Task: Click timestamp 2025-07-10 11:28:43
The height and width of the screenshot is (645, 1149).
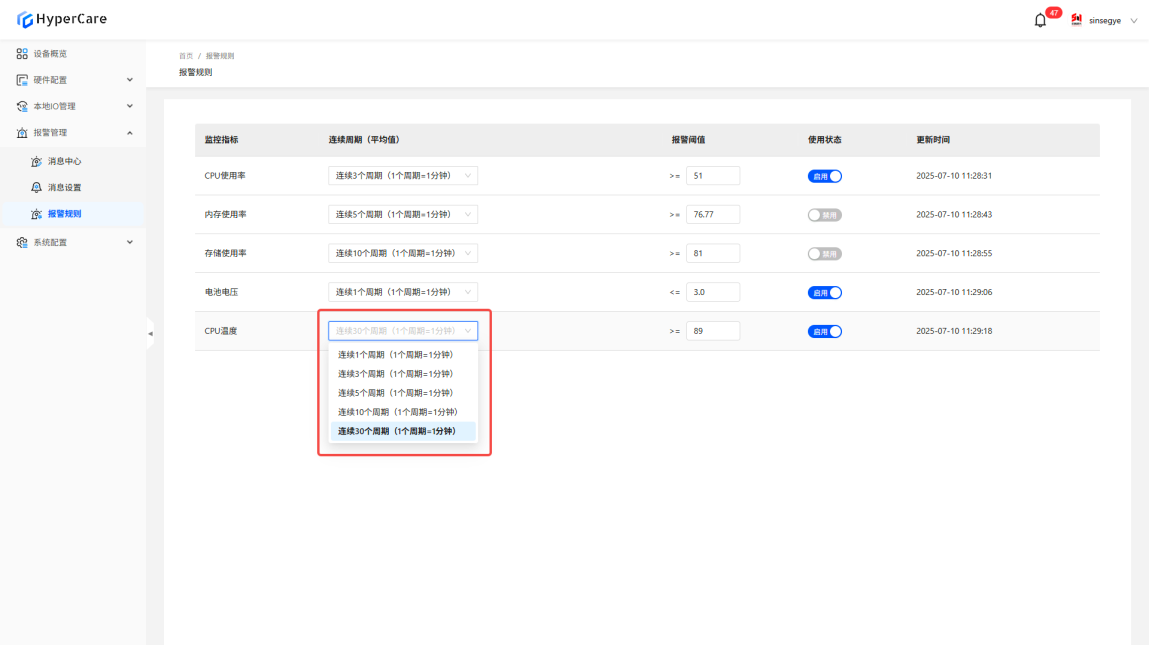Action: pos(954,215)
